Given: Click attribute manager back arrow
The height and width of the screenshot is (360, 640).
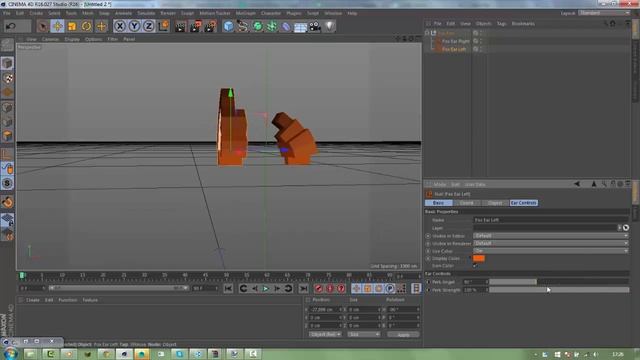Looking at the screenshot, I should [577, 184].
